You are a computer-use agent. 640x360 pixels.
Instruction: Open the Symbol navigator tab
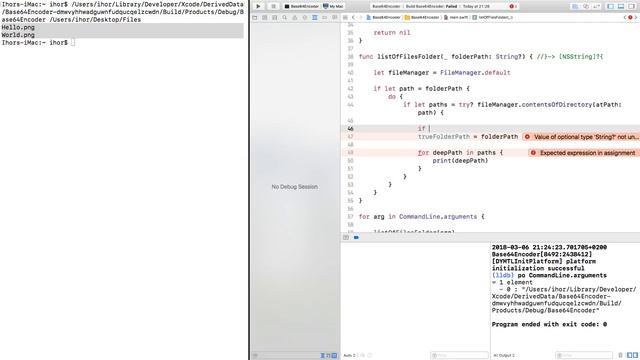pos(275,18)
